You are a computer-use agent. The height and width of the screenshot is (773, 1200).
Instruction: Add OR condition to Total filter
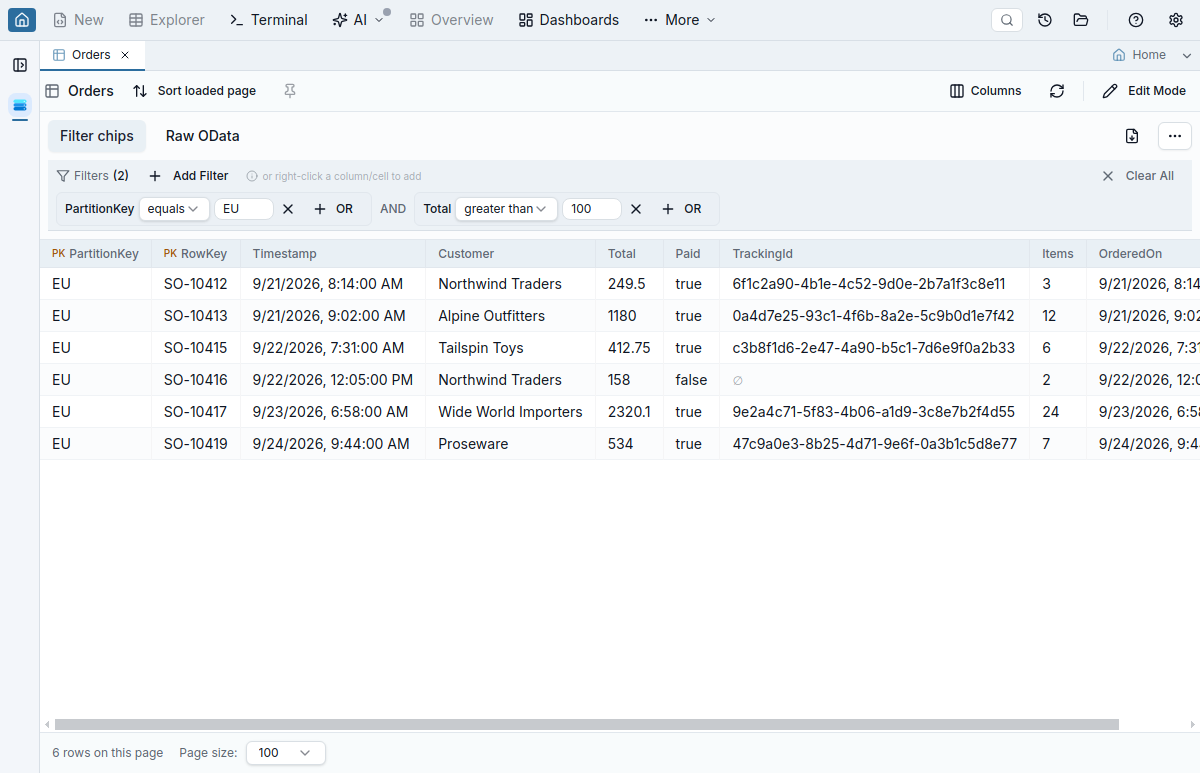pyautogui.click(x=682, y=209)
